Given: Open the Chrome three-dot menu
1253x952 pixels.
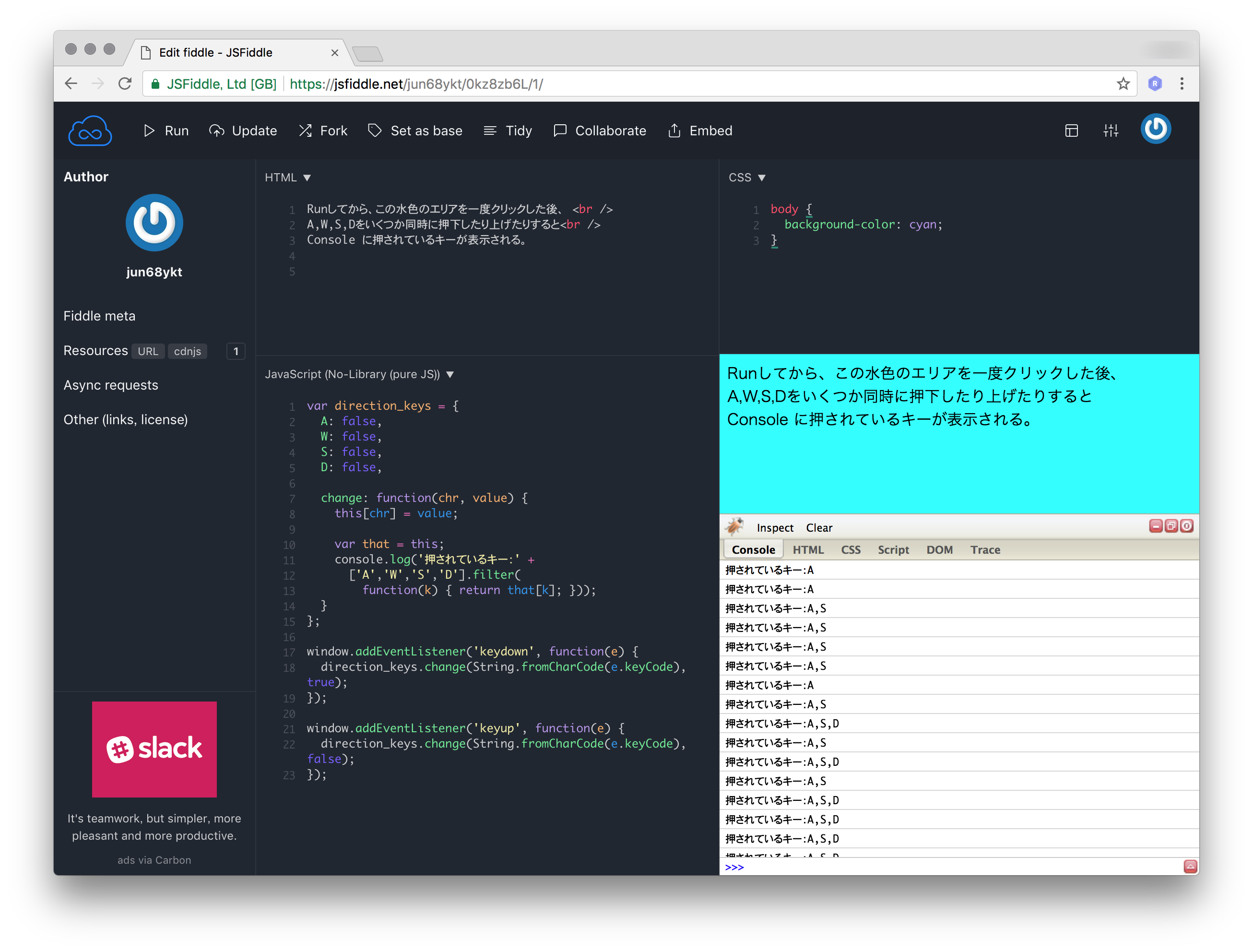Looking at the screenshot, I should pos(1182,84).
